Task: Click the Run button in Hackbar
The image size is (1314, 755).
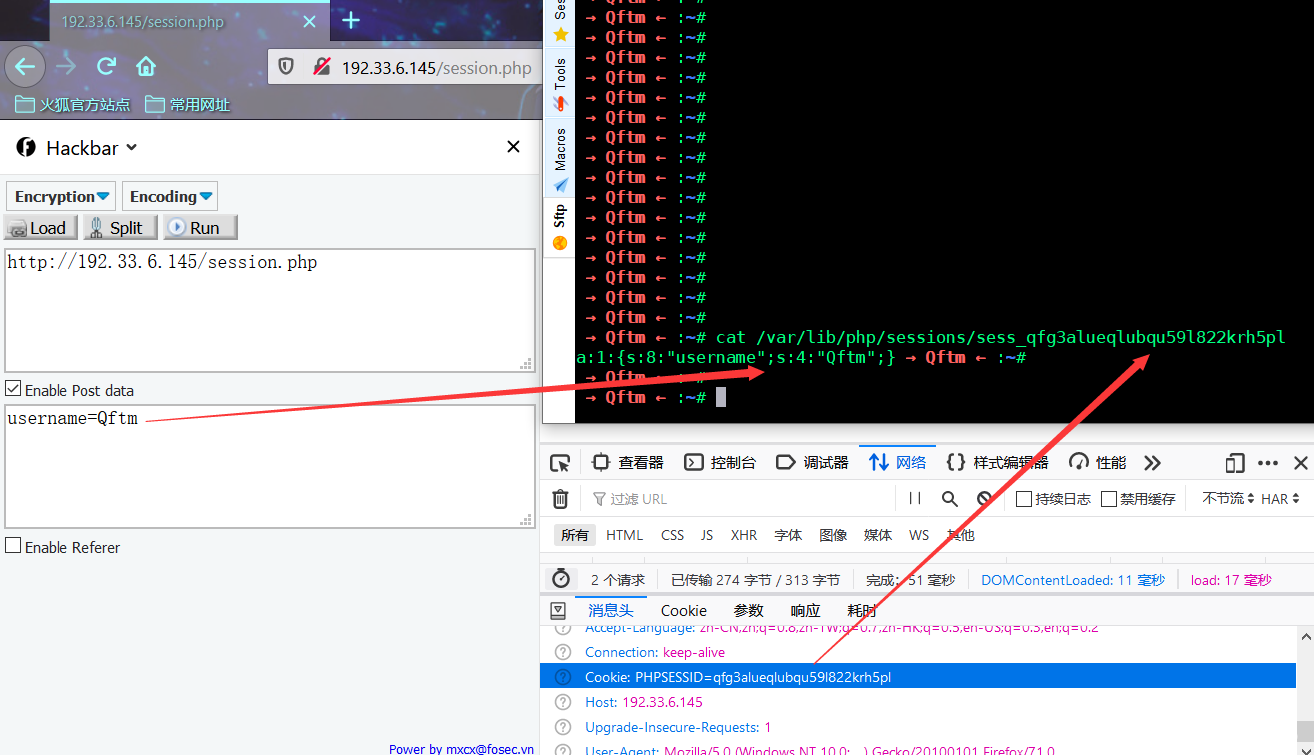Action: click(199, 227)
